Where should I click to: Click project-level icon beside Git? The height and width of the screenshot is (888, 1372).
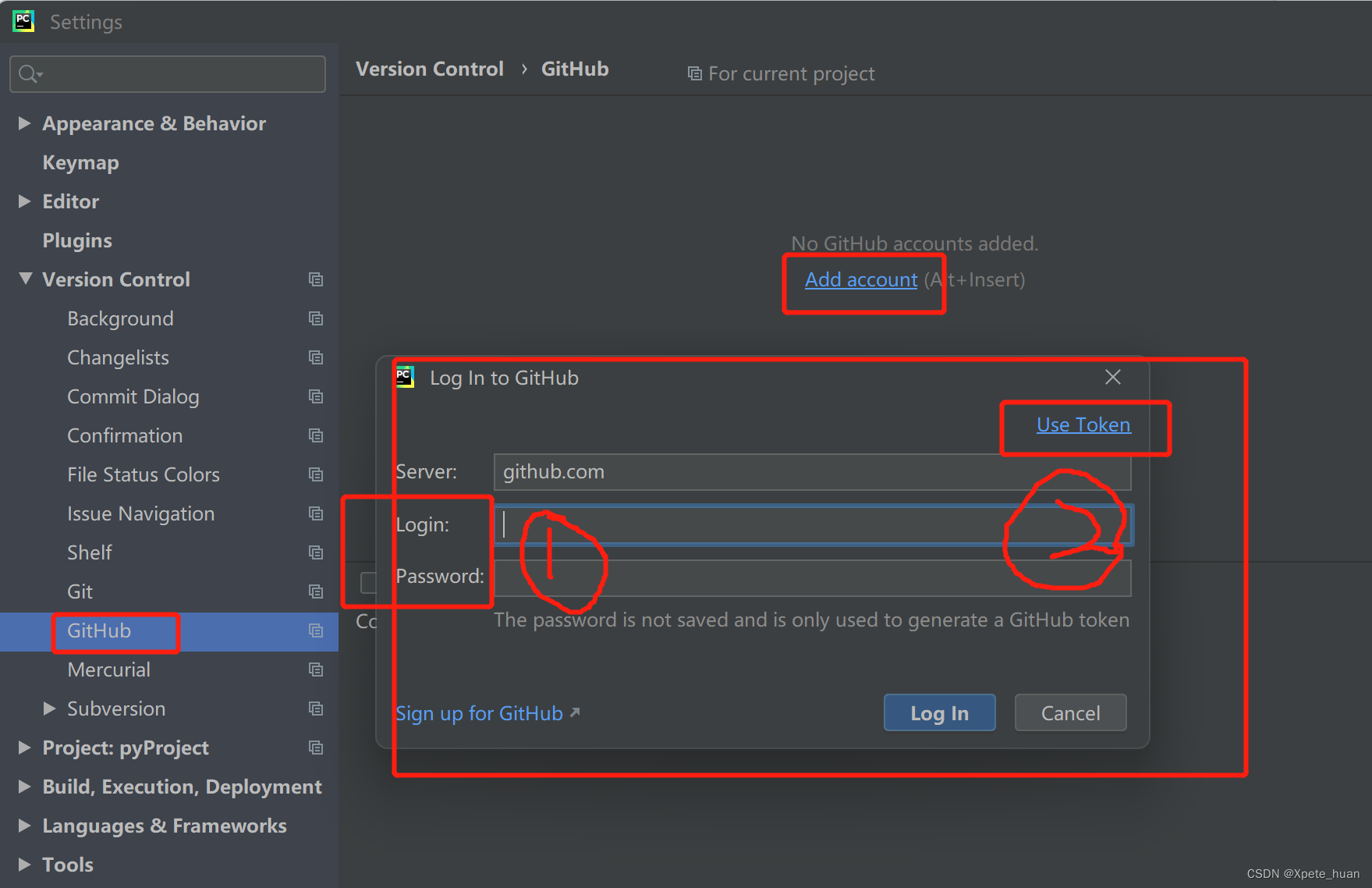point(316,591)
